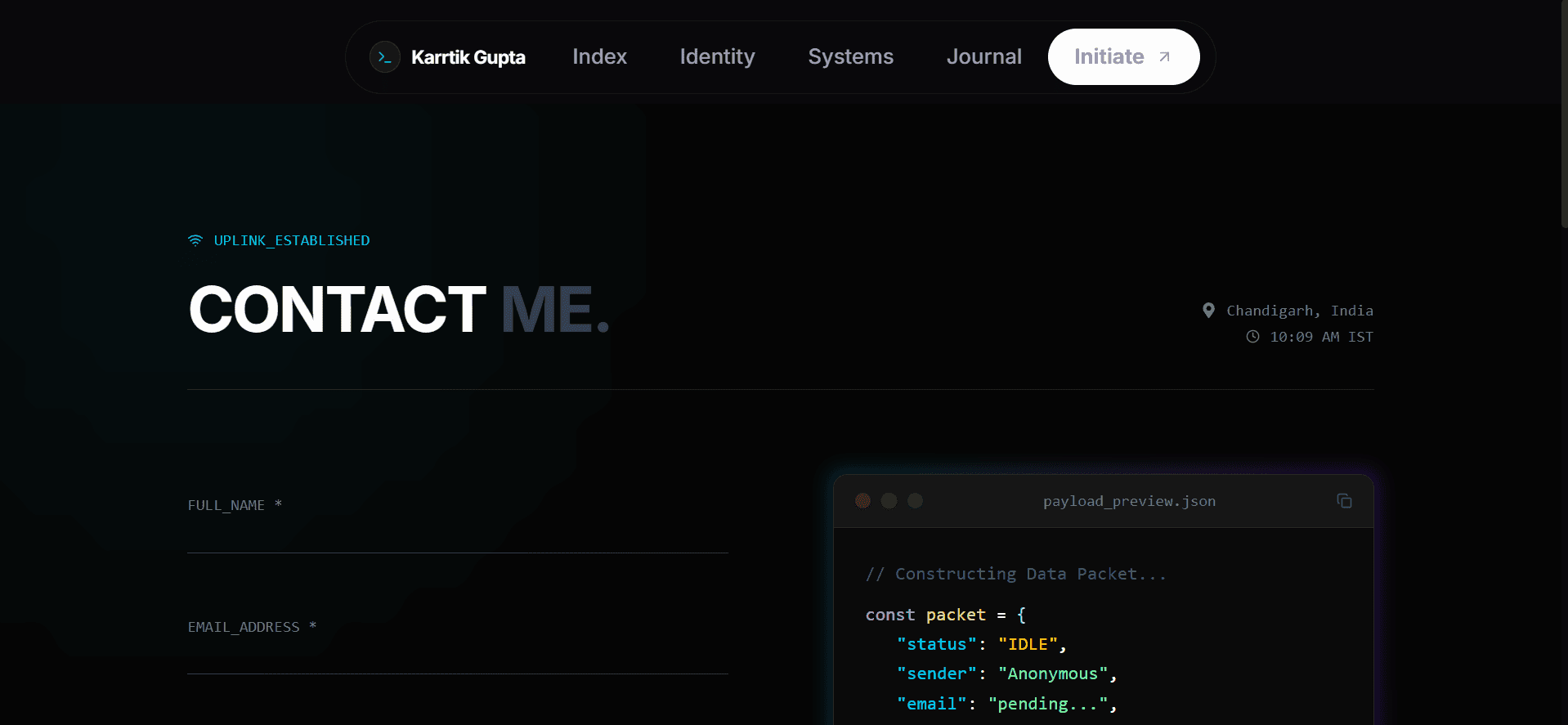Screen dimensions: 1568x725
Task: Click the Karrtik Gupta brand name
Action: pyautogui.click(x=468, y=57)
